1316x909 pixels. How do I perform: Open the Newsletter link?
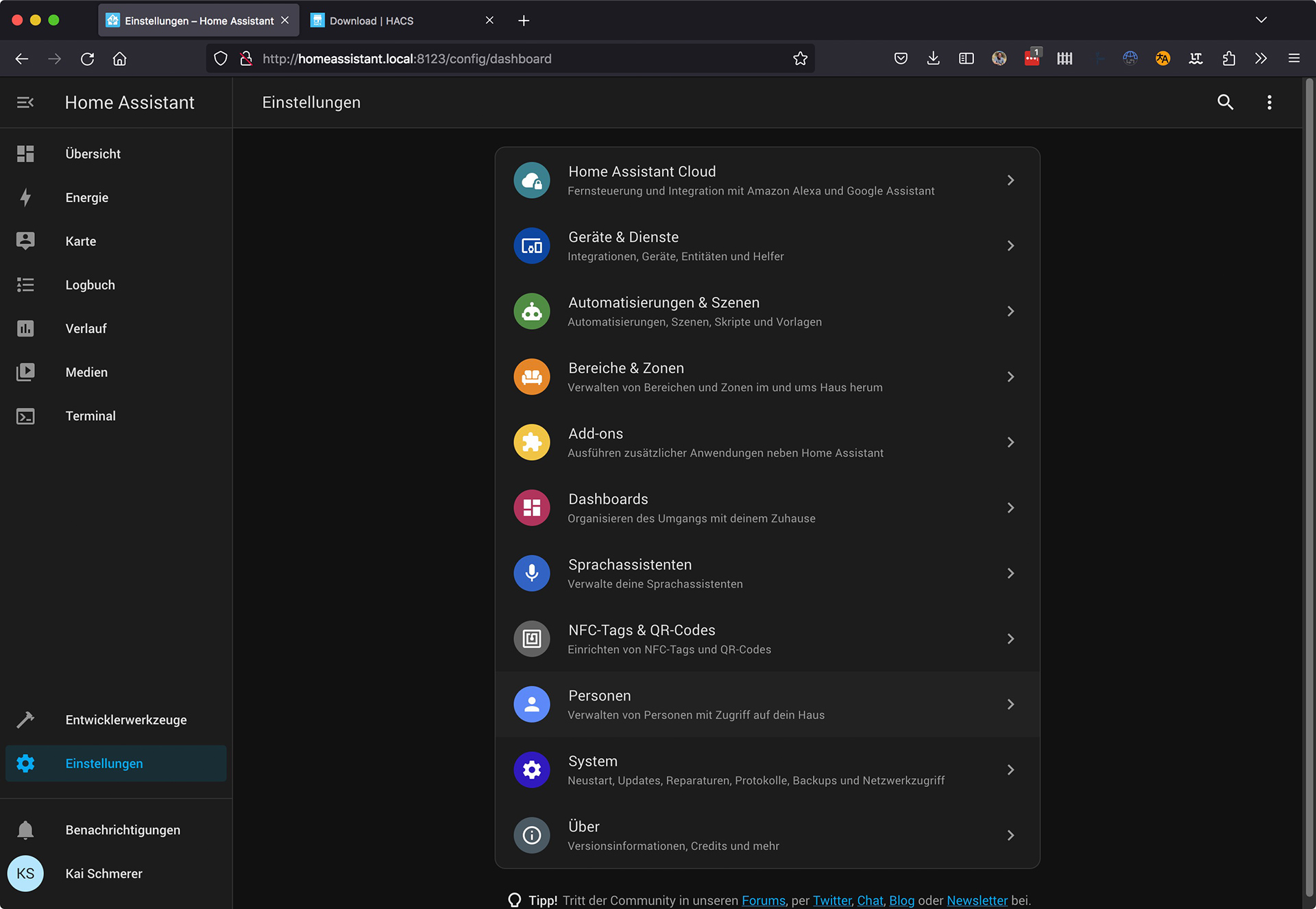coord(976,900)
